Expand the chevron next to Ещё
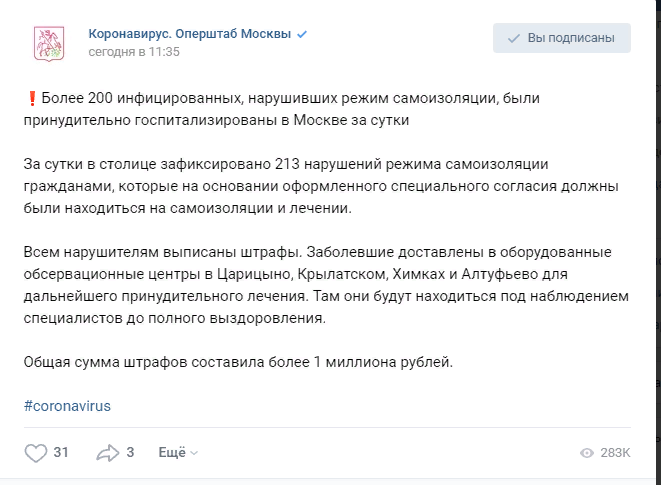 click(x=194, y=453)
